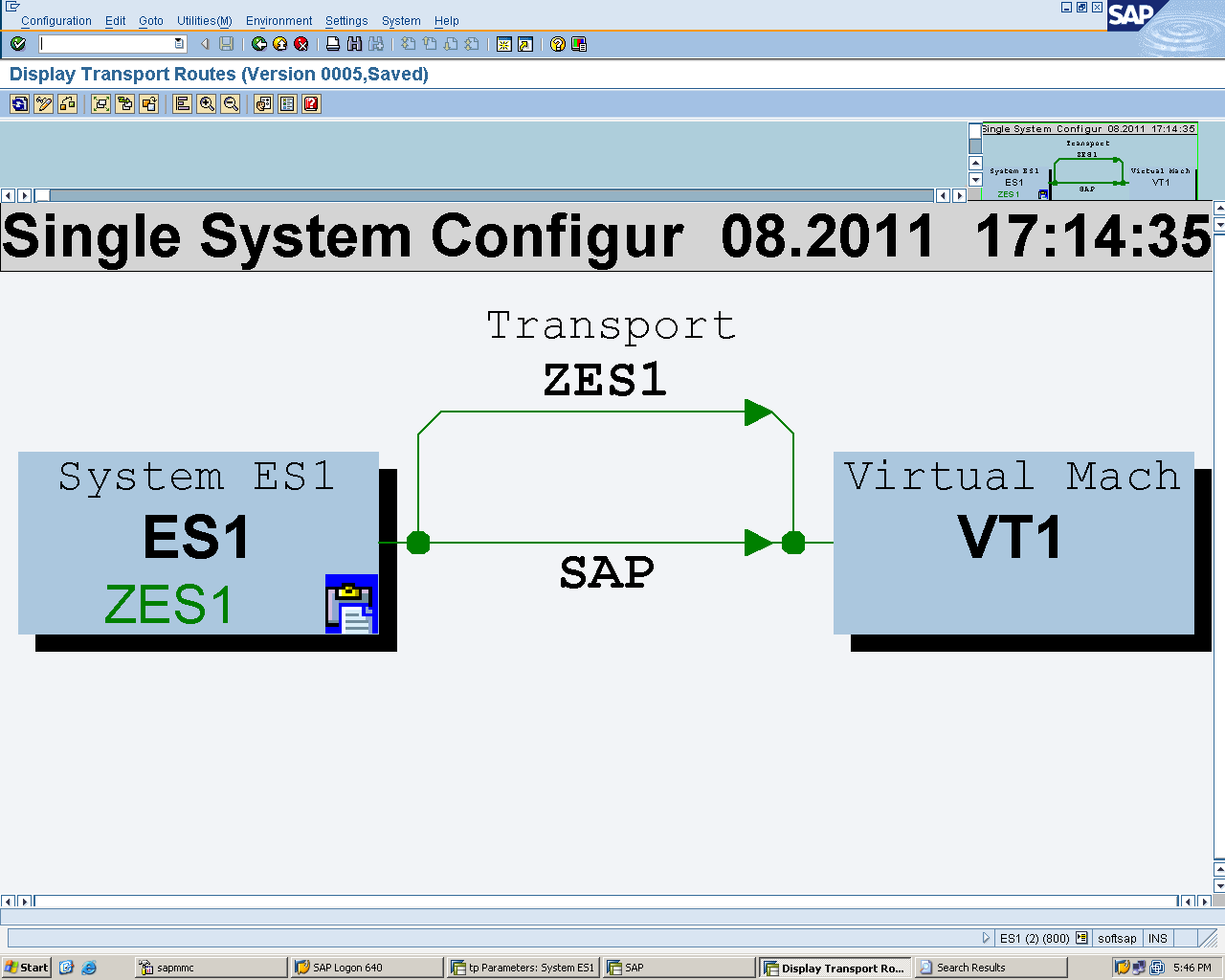
Task: Click the Find binoculars icon
Action: click(354, 44)
